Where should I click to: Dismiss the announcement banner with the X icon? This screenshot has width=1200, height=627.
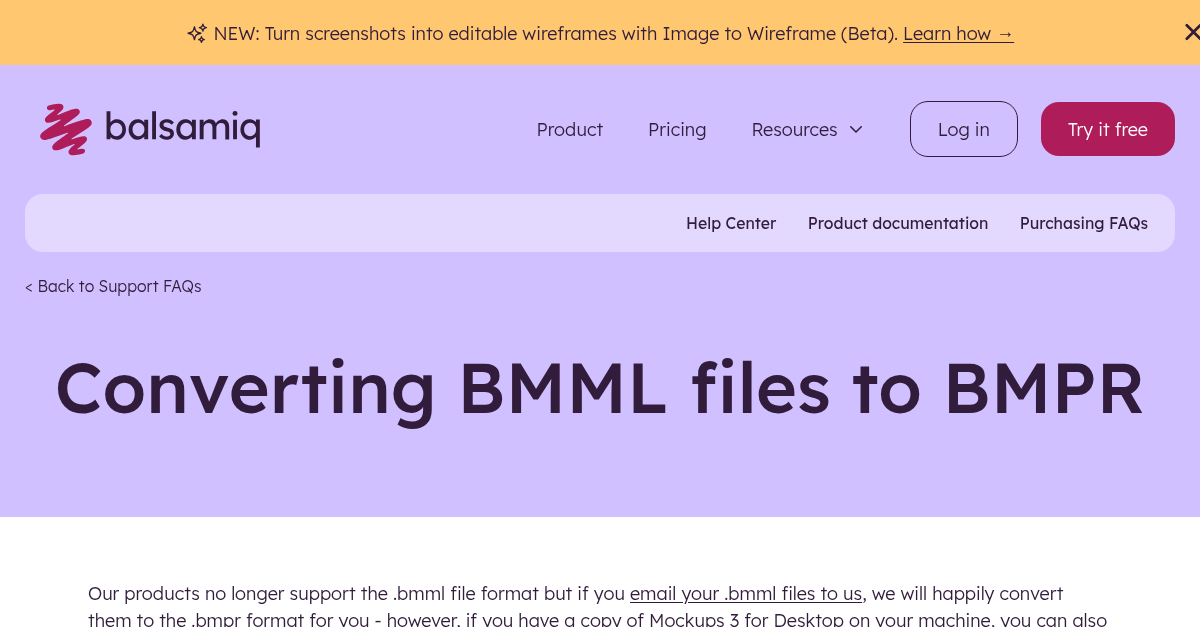[x=1192, y=31]
